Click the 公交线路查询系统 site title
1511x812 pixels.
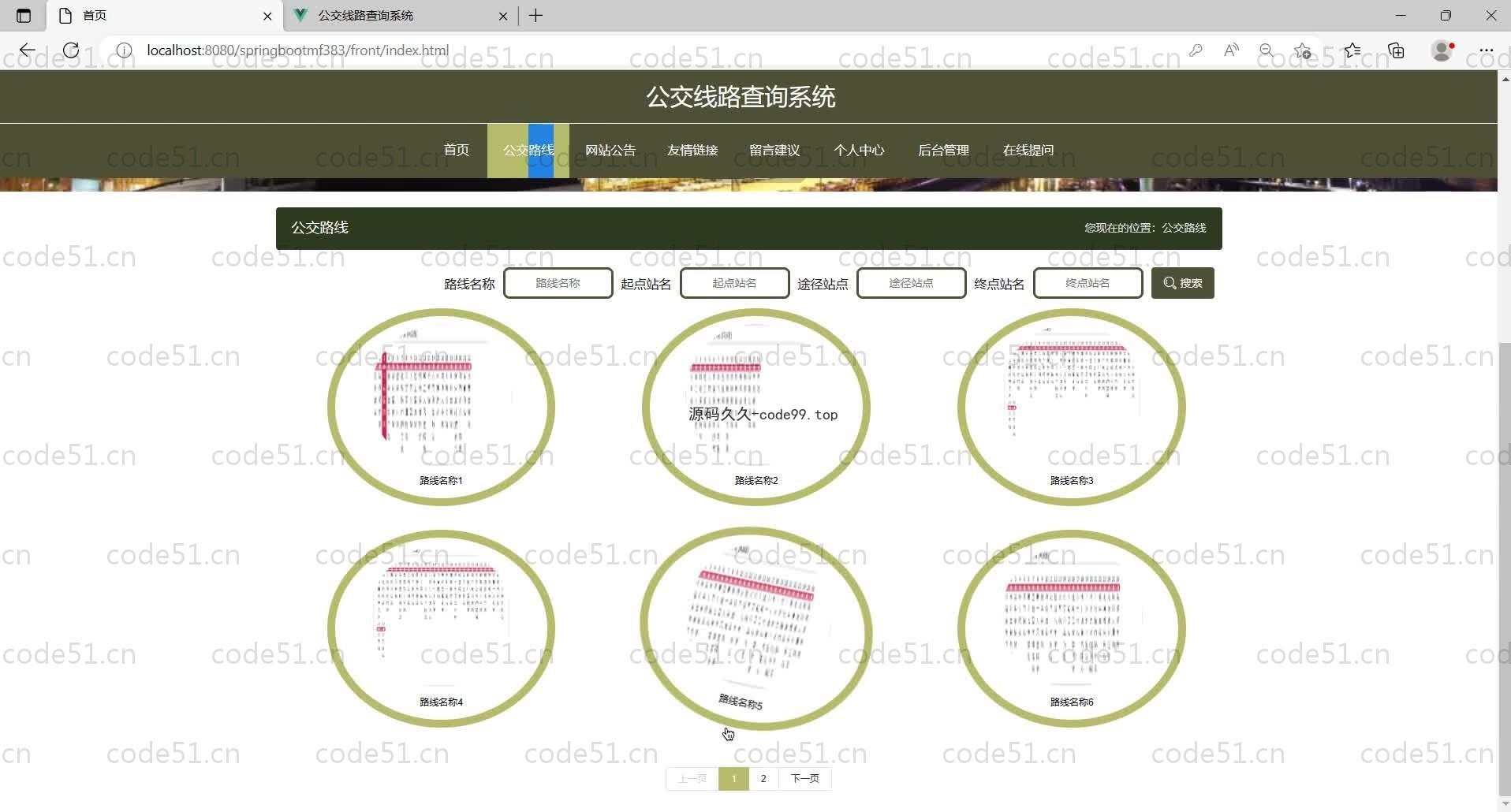[x=741, y=97]
